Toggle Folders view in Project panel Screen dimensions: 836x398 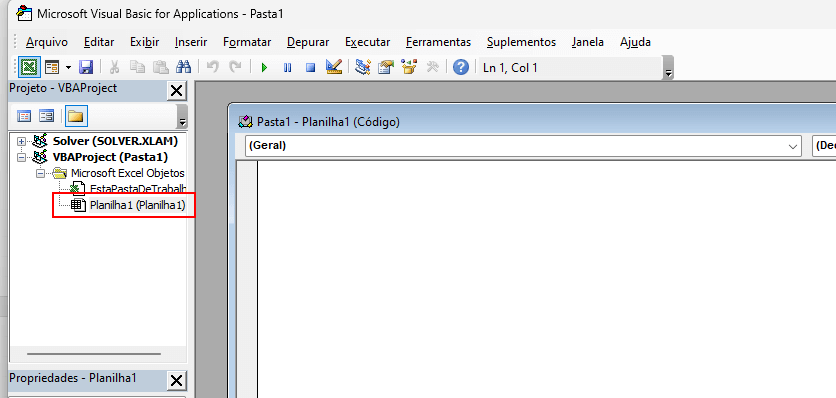point(76,116)
